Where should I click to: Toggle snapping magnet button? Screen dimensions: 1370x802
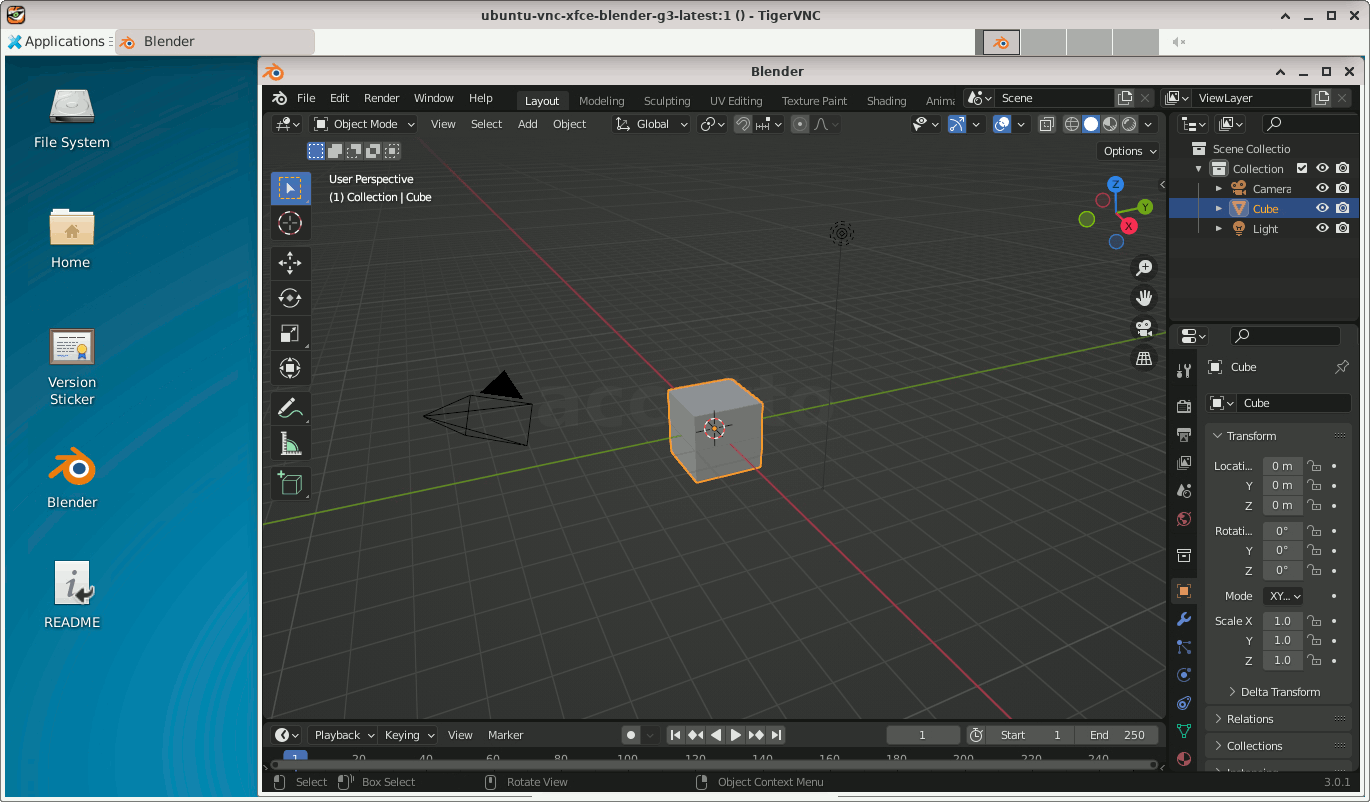click(x=743, y=124)
